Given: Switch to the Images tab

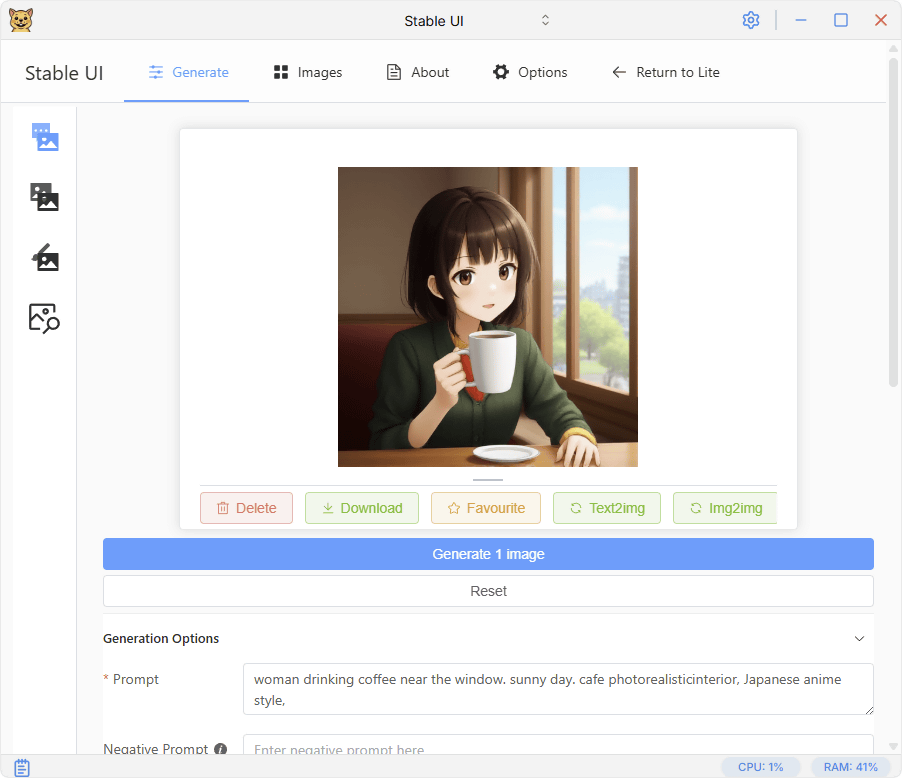Looking at the screenshot, I should [308, 72].
